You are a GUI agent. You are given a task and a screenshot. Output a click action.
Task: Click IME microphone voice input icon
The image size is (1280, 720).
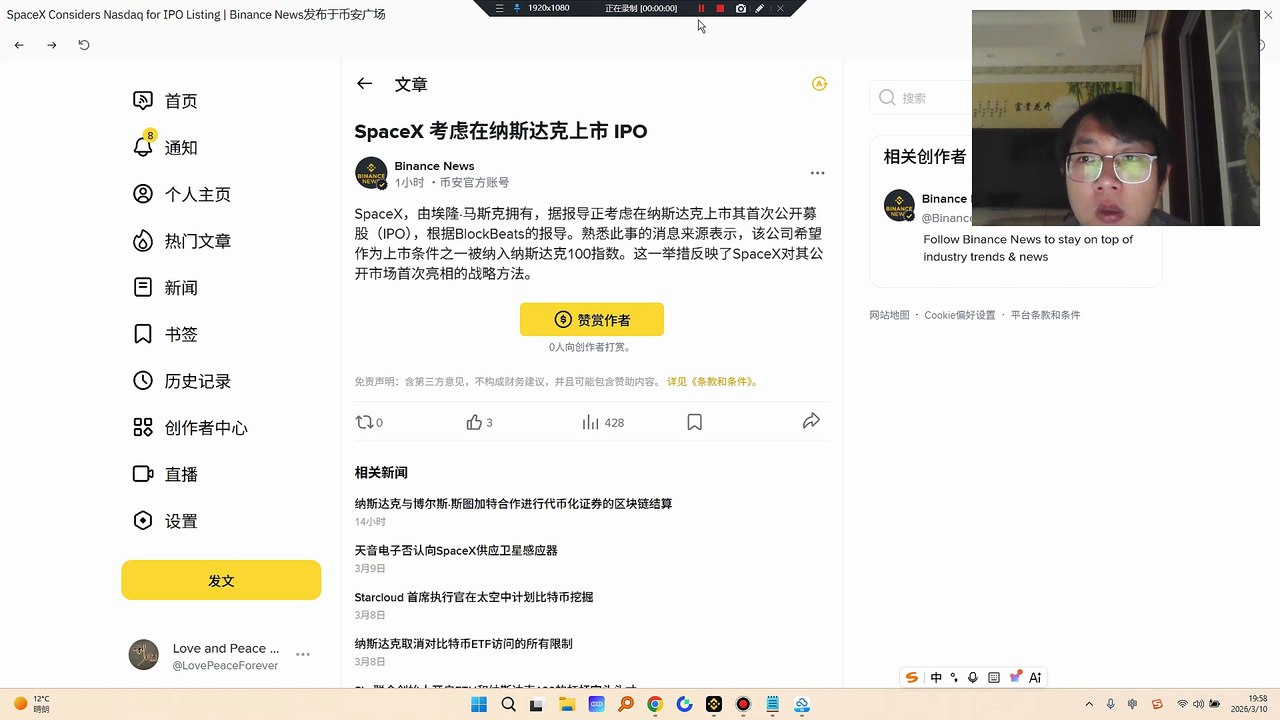coord(973,677)
